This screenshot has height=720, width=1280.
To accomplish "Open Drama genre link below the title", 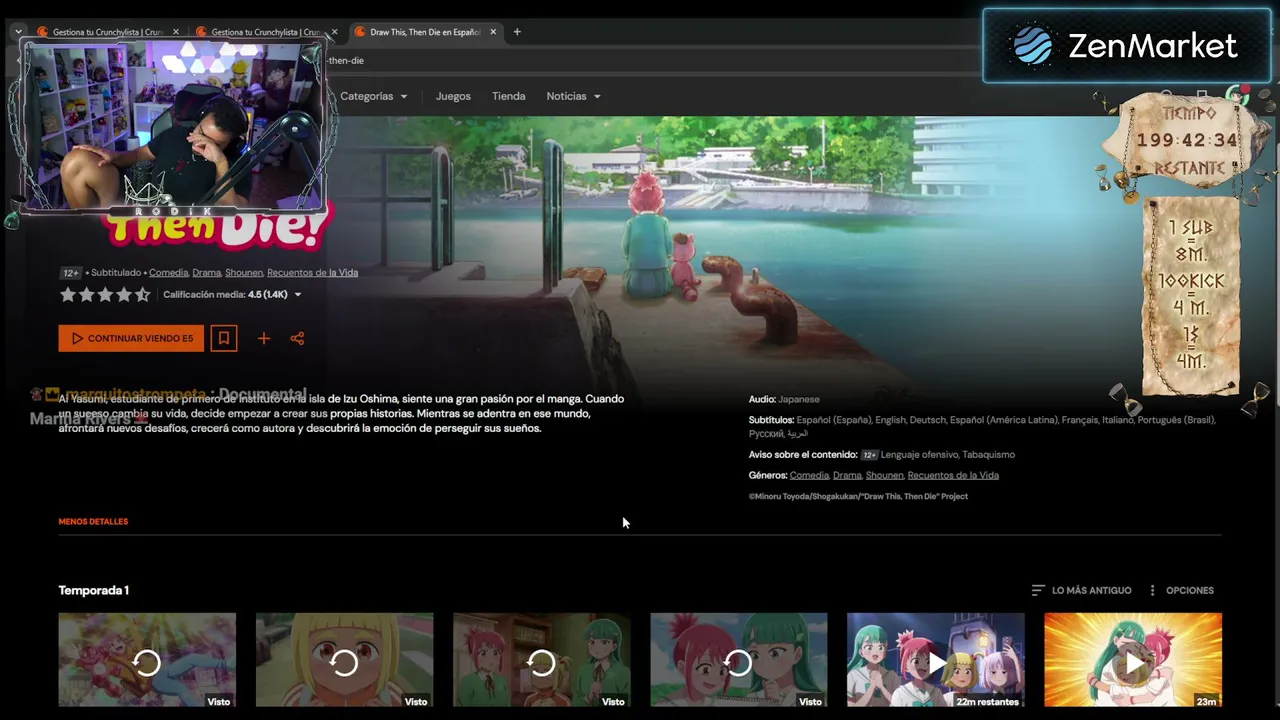I will (206, 272).
